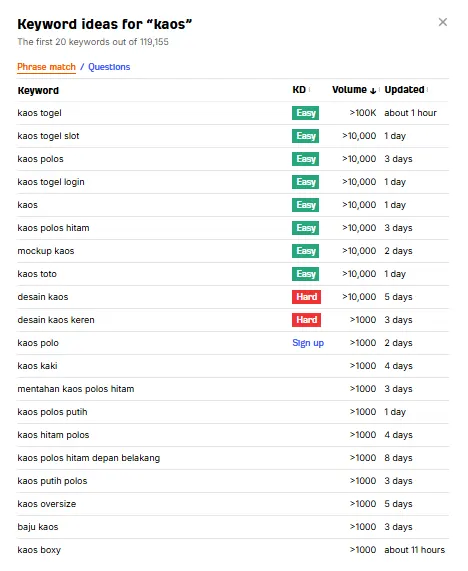Select keyword 'kaos togel login'
Image resolution: width=468 pixels, height=571 pixels.
(51, 182)
